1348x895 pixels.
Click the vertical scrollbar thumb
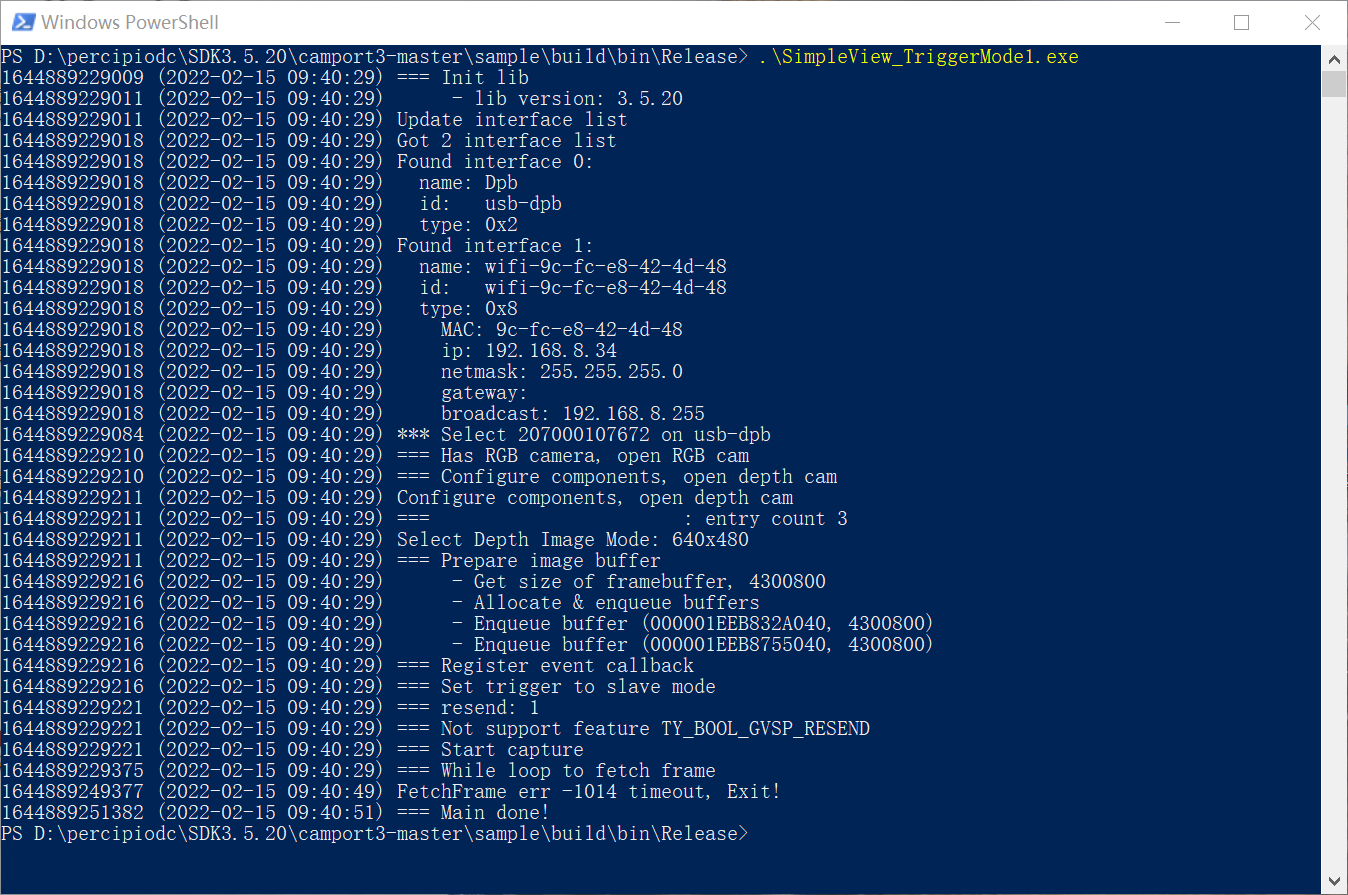[1334, 84]
